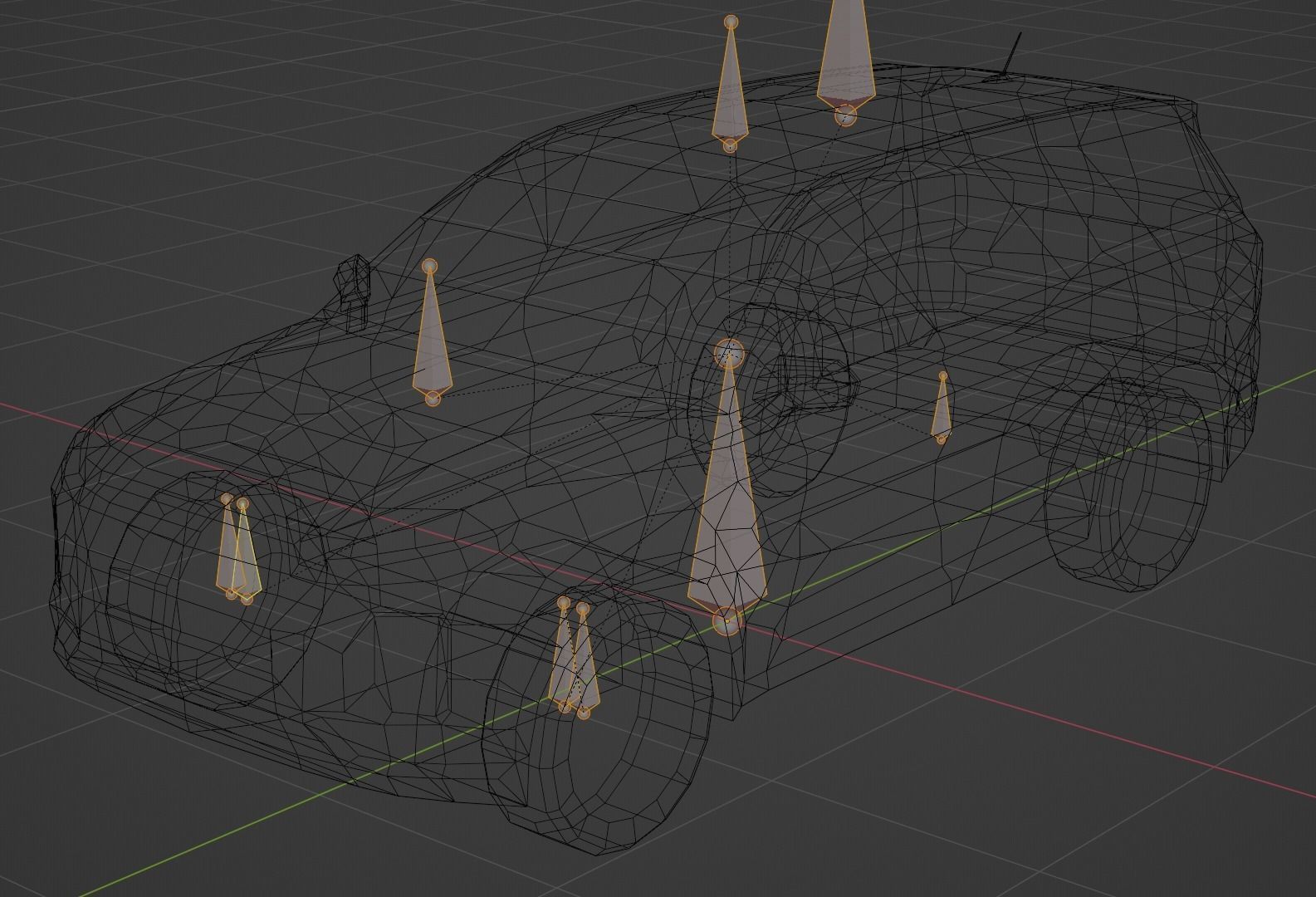This screenshot has height=897, width=1316.
Task: Click the bottom joint sphere of the hood bone
Action: click(433, 399)
